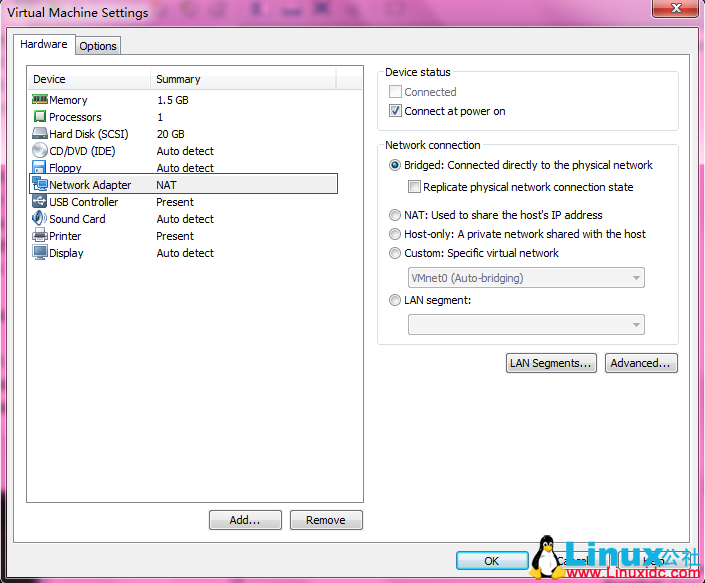The width and height of the screenshot is (705, 583).
Task: Click the Add... hardware button
Action: tap(245, 520)
